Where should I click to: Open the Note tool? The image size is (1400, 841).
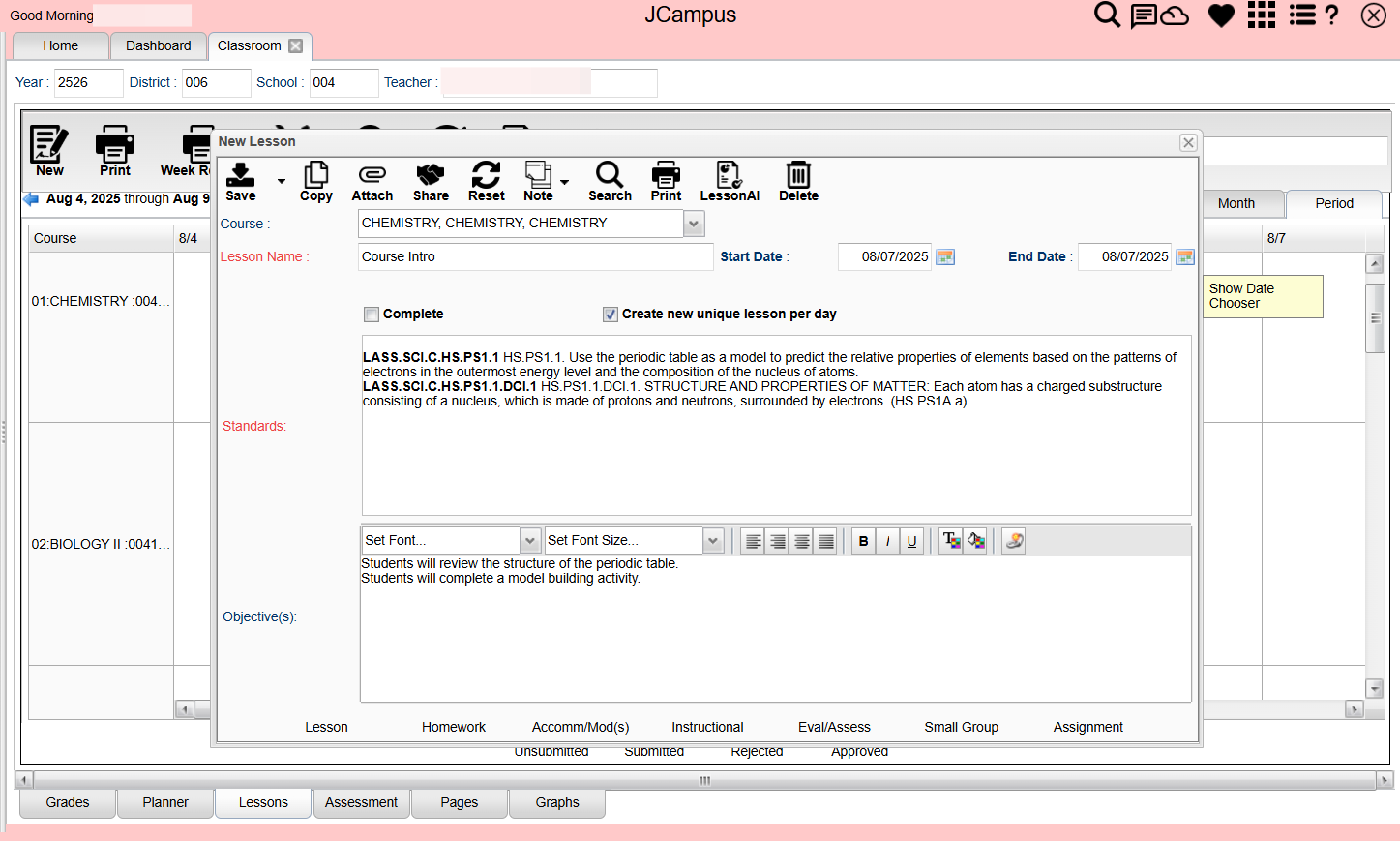pyautogui.click(x=538, y=182)
